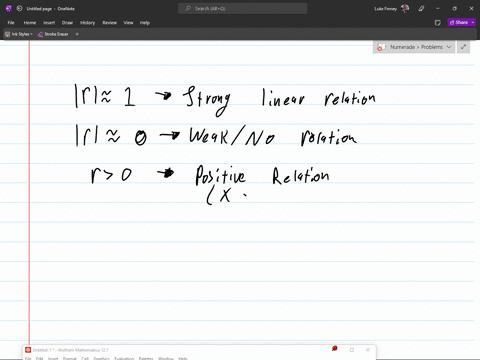Open the View ribbon tab
This screenshot has width=480, height=360.
[128, 23]
